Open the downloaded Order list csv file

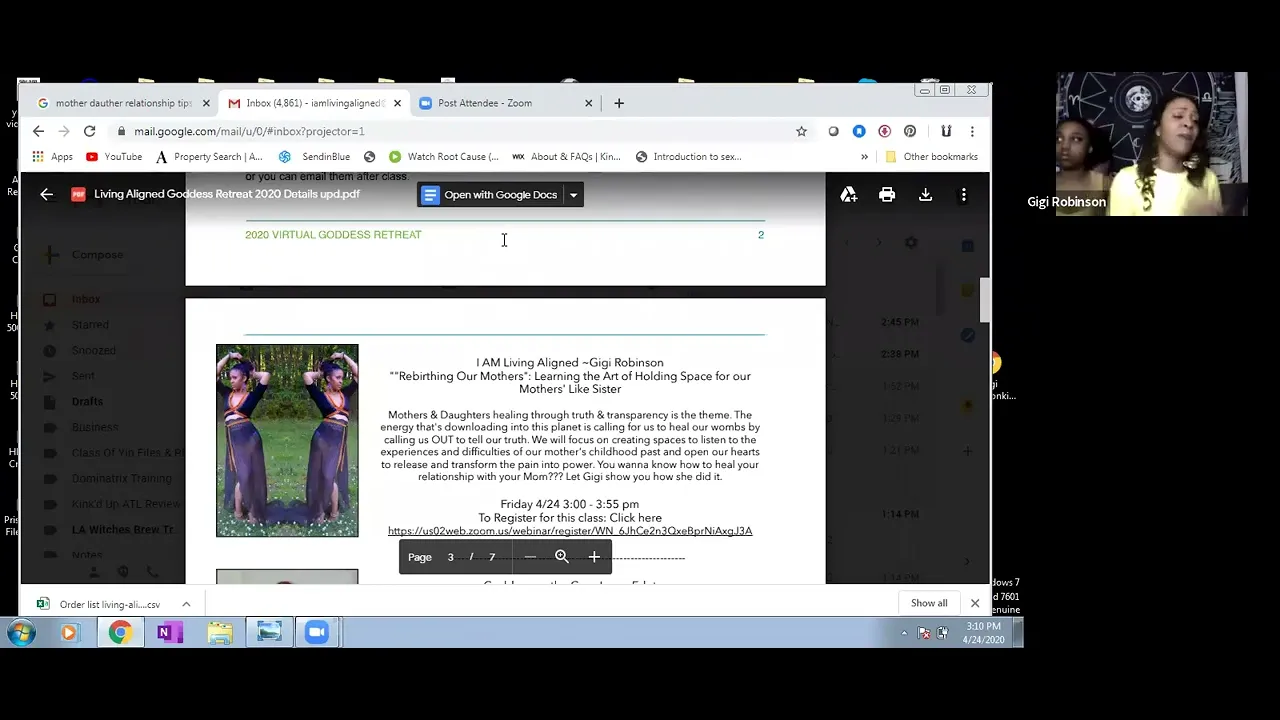[99, 604]
